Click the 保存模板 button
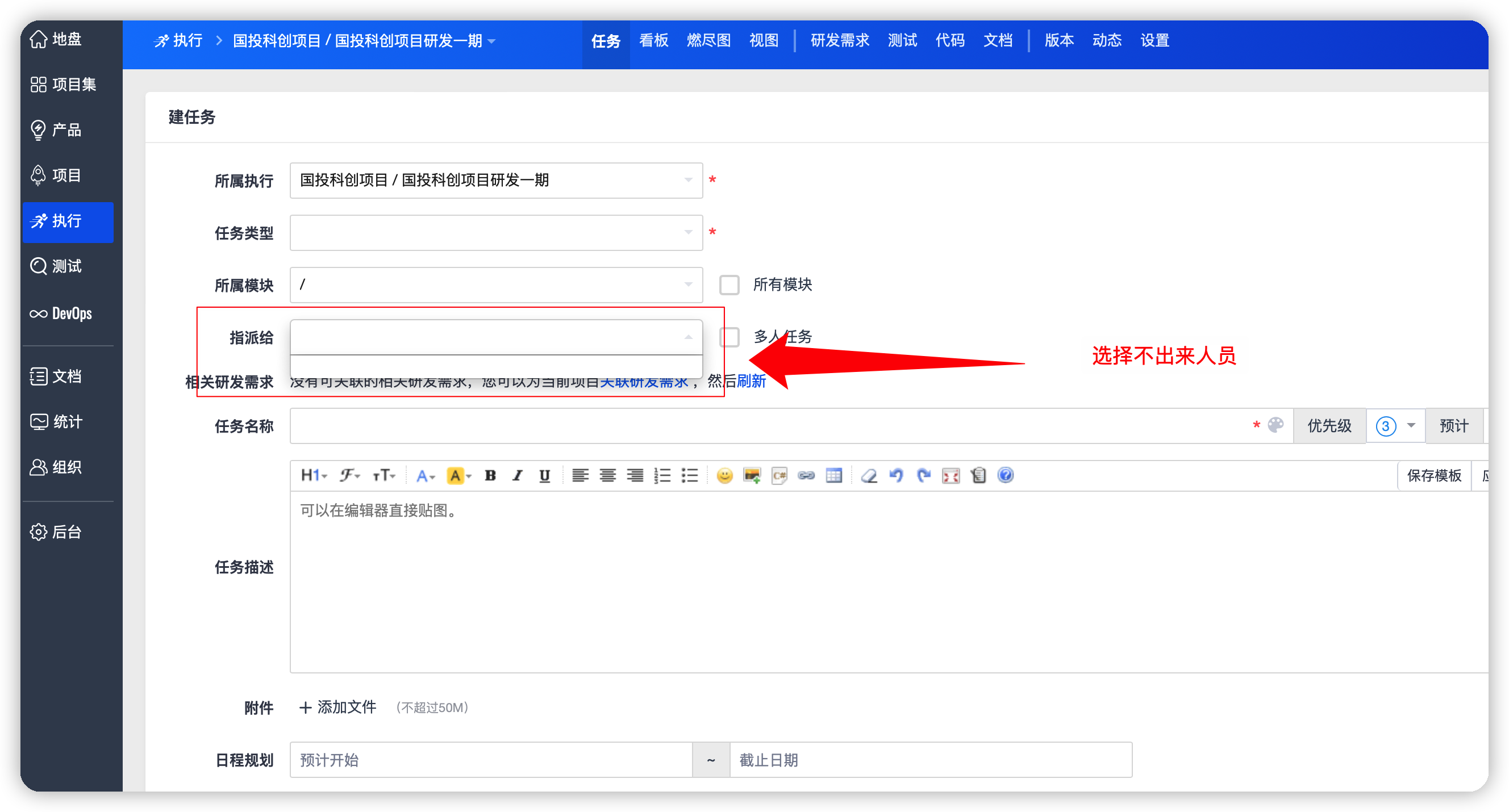 (x=1433, y=475)
